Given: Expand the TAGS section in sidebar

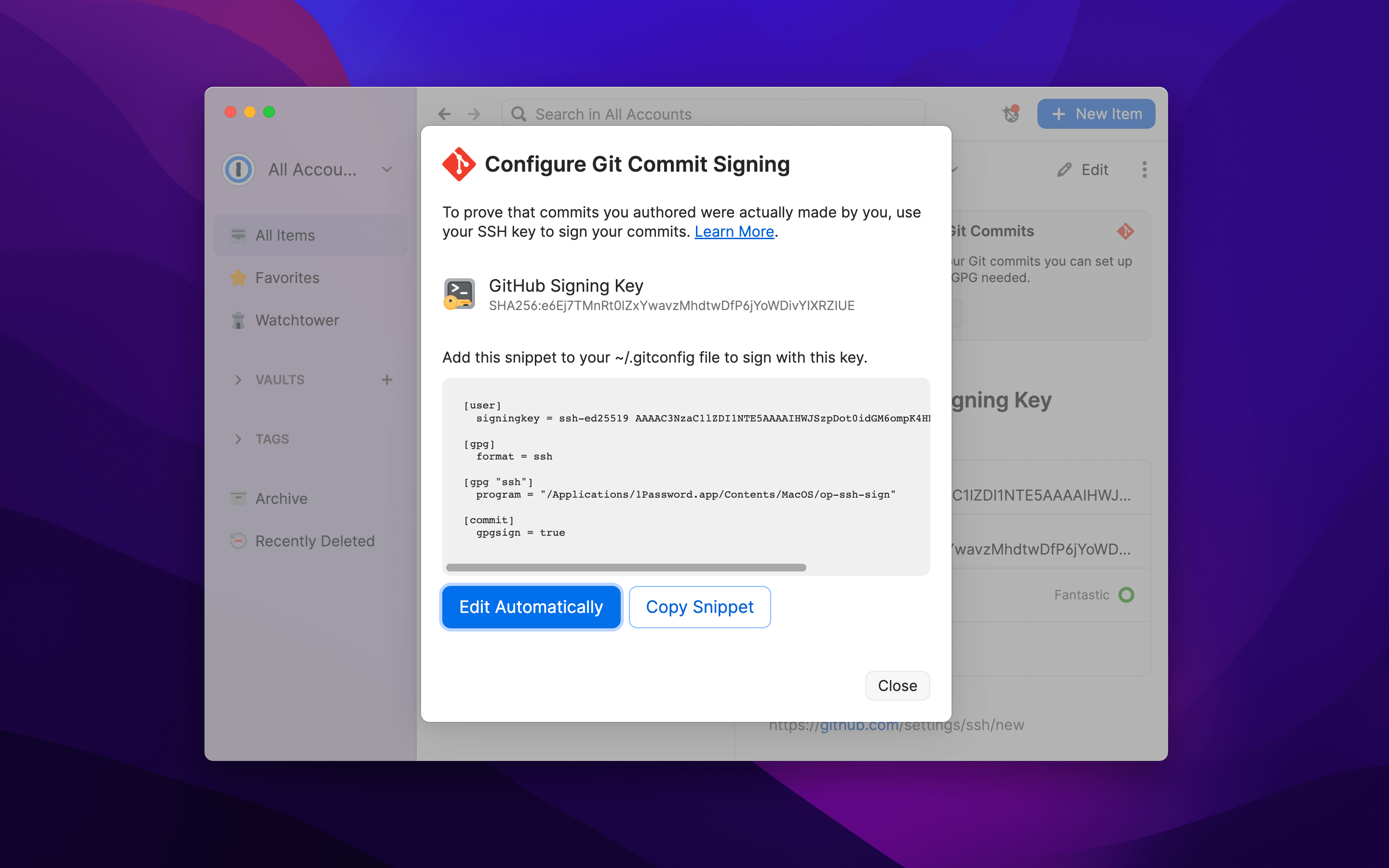Looking at the screenshot, I should (x=237, y=438).
